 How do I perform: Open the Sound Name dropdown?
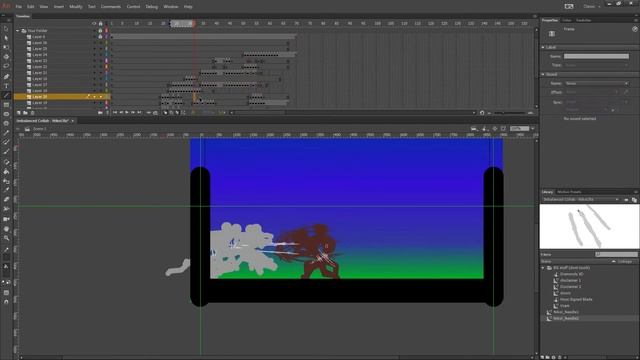(x=596, y=83)
